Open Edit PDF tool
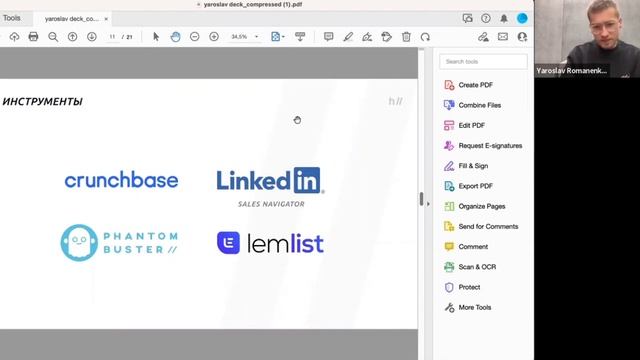The height and width of the screenshot is (360, 640). click(x=464, y=125)
